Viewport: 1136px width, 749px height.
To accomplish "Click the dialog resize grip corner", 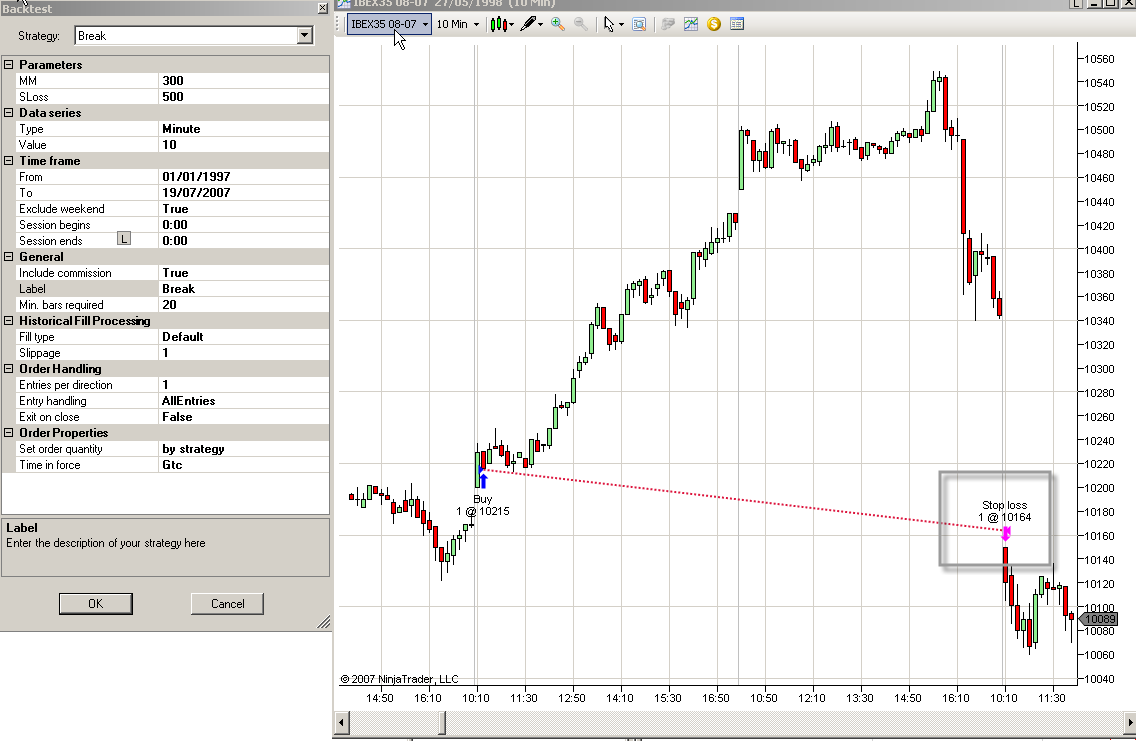I will [x=324, y=622].
